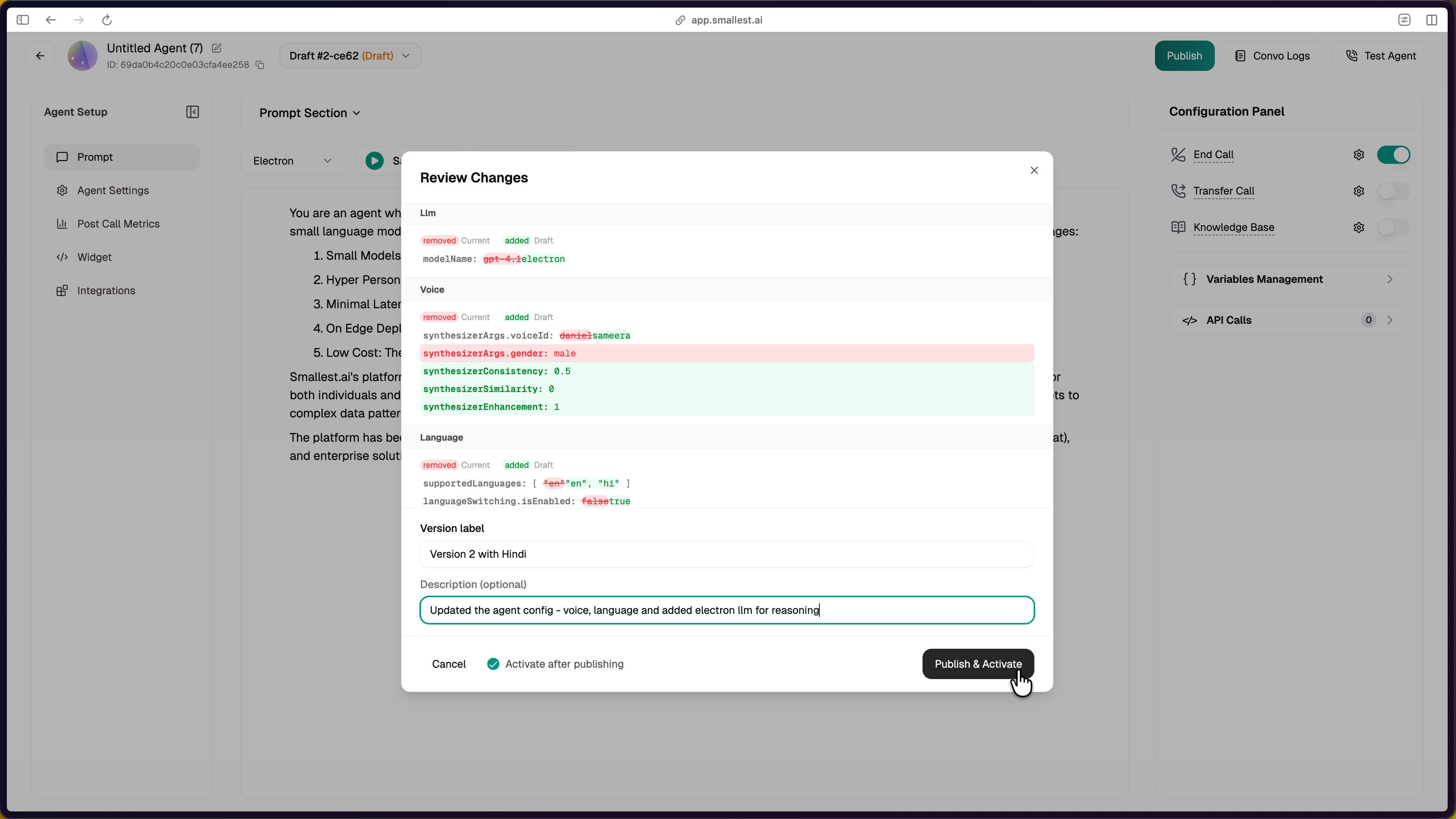
Task: Uncheck Activate after publishing checkbox
Action: tap(493, 664)
